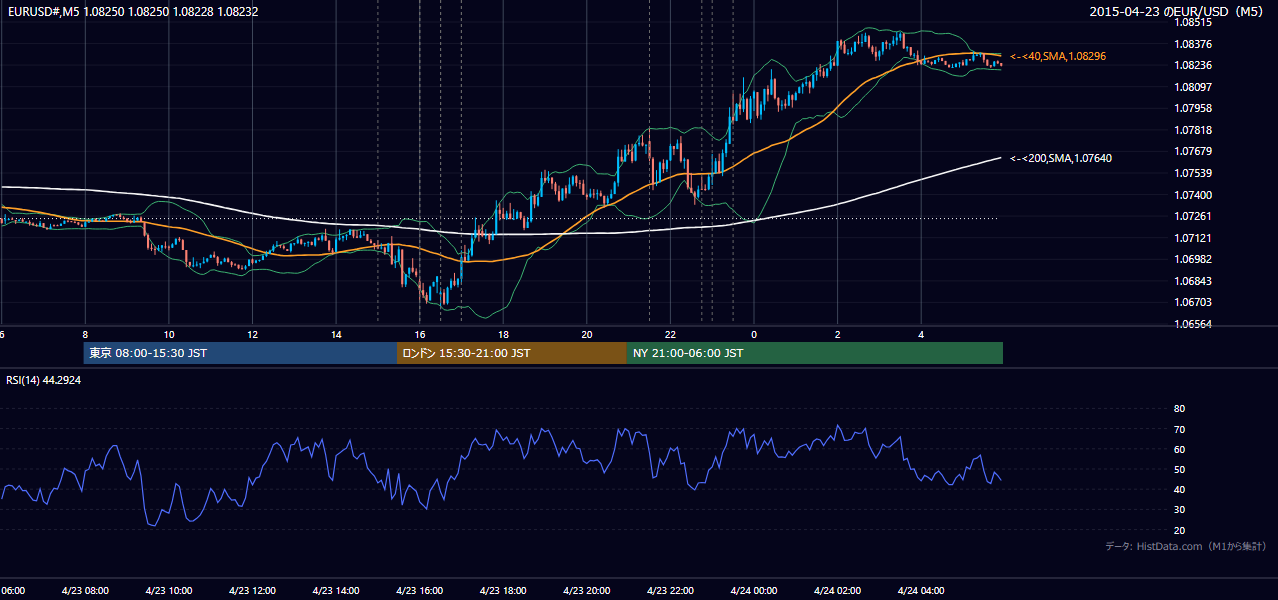Image resolution: width=1278 pixels, height=600 pixels.
Task: Click the NY 21:00-06:00 JST session bar
Action: click(x=815, y=353)
